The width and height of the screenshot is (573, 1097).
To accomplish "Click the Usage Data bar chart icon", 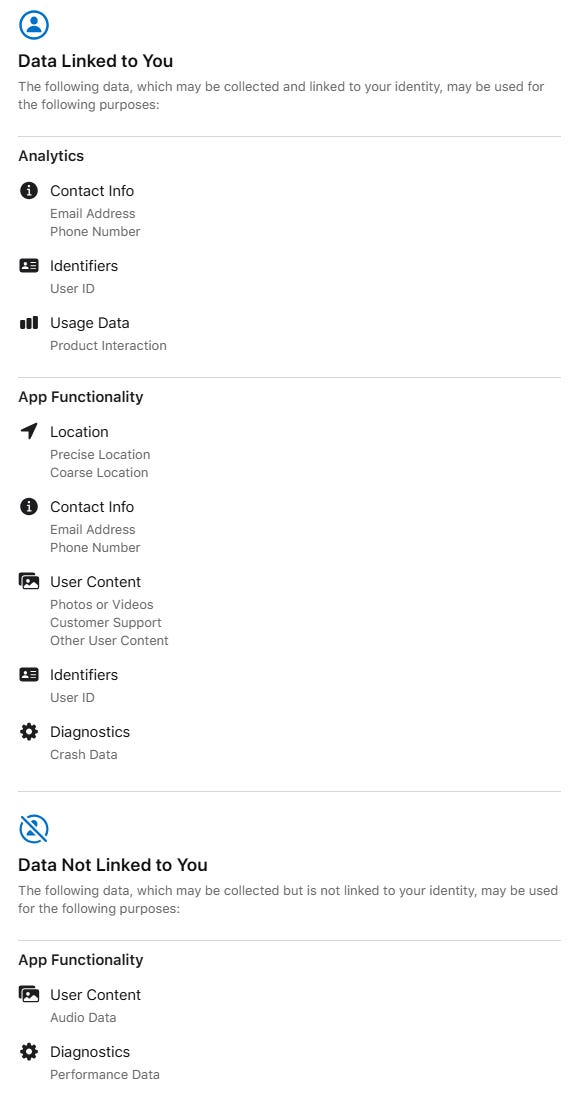I will tap(29, 323).
